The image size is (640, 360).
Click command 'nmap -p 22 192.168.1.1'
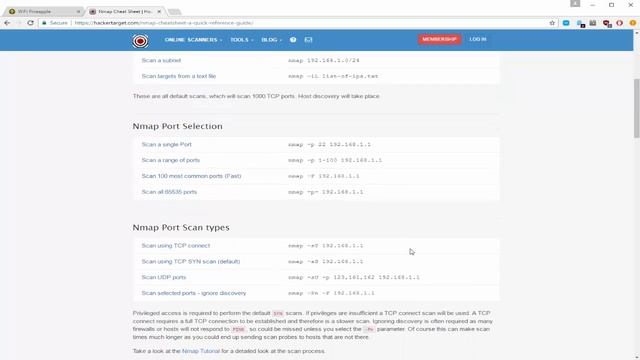click(329, 144)
